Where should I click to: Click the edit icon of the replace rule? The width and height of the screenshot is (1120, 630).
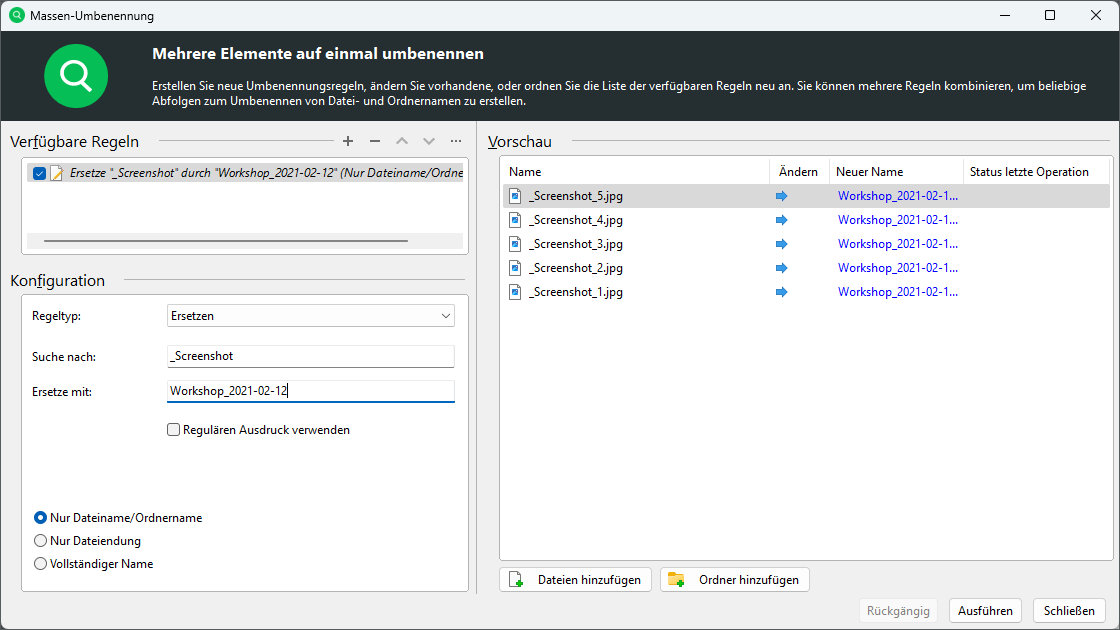pos(57,173)
